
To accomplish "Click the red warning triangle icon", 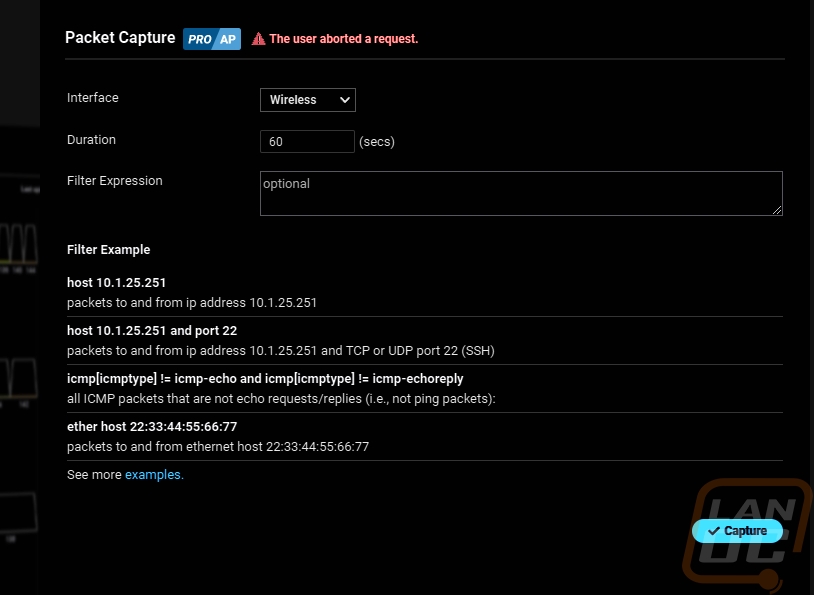I will (259, 39).
